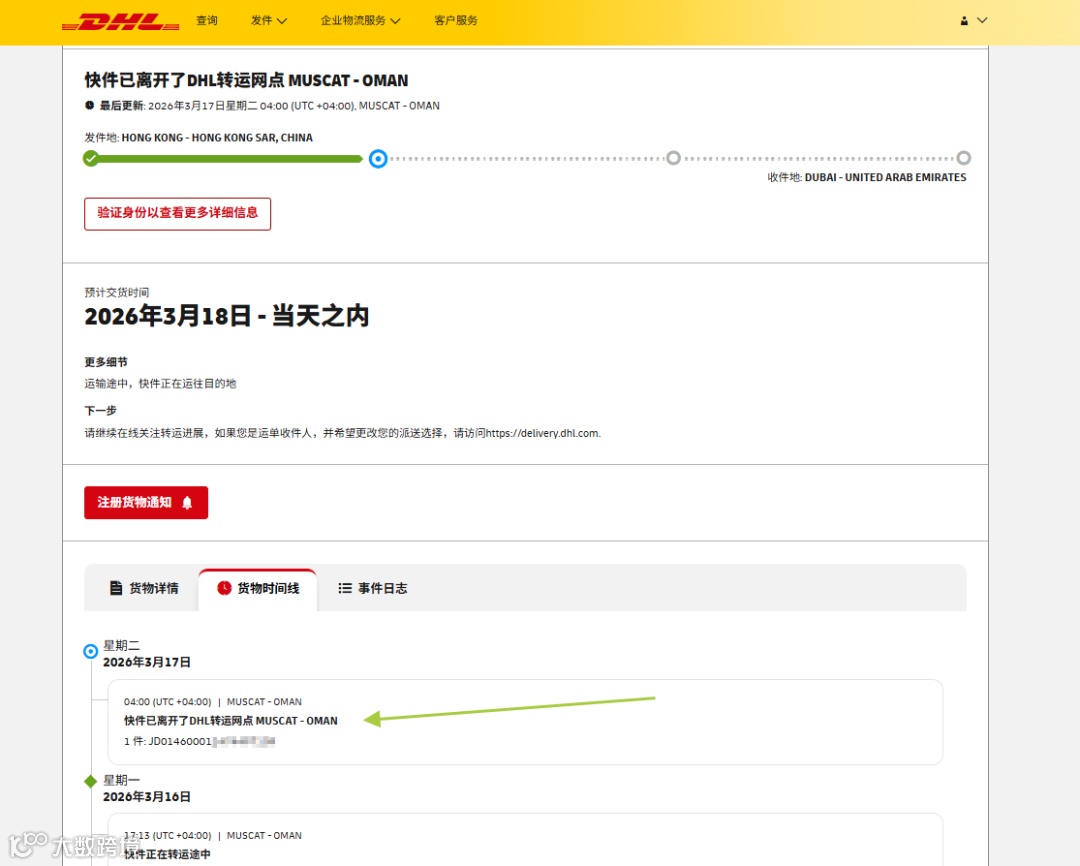
Task: Expand the 发件 dropdown menu
Action: point(269,21)
